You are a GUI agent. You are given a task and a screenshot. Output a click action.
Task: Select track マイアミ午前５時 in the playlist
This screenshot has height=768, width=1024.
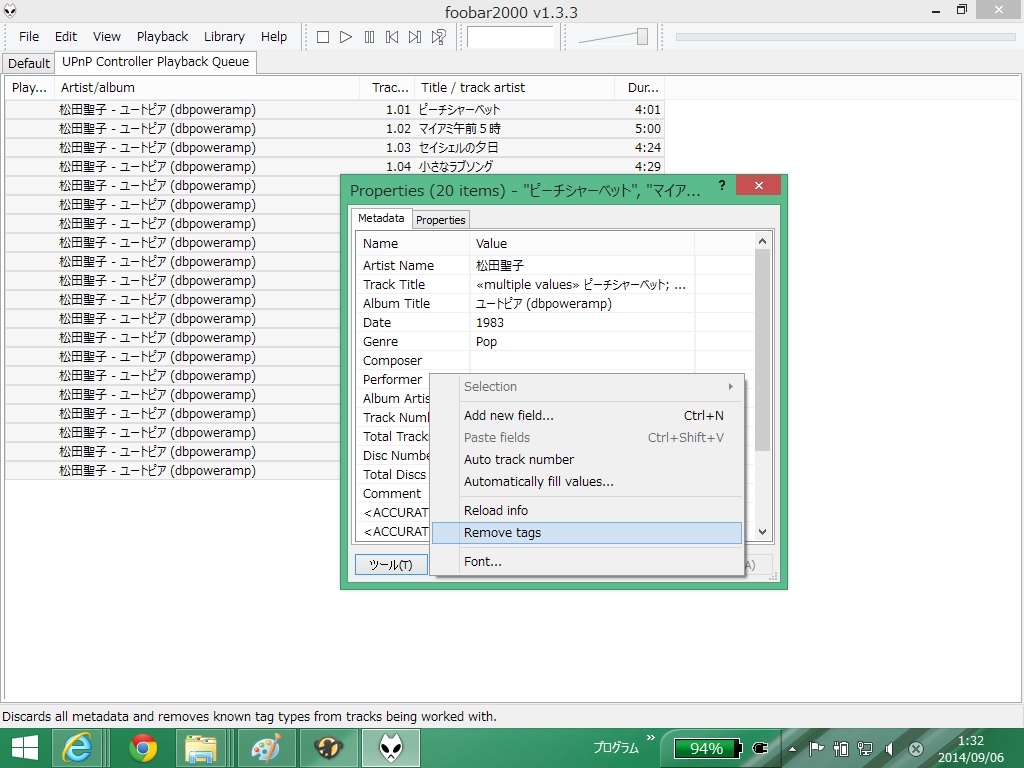[459, 129]
